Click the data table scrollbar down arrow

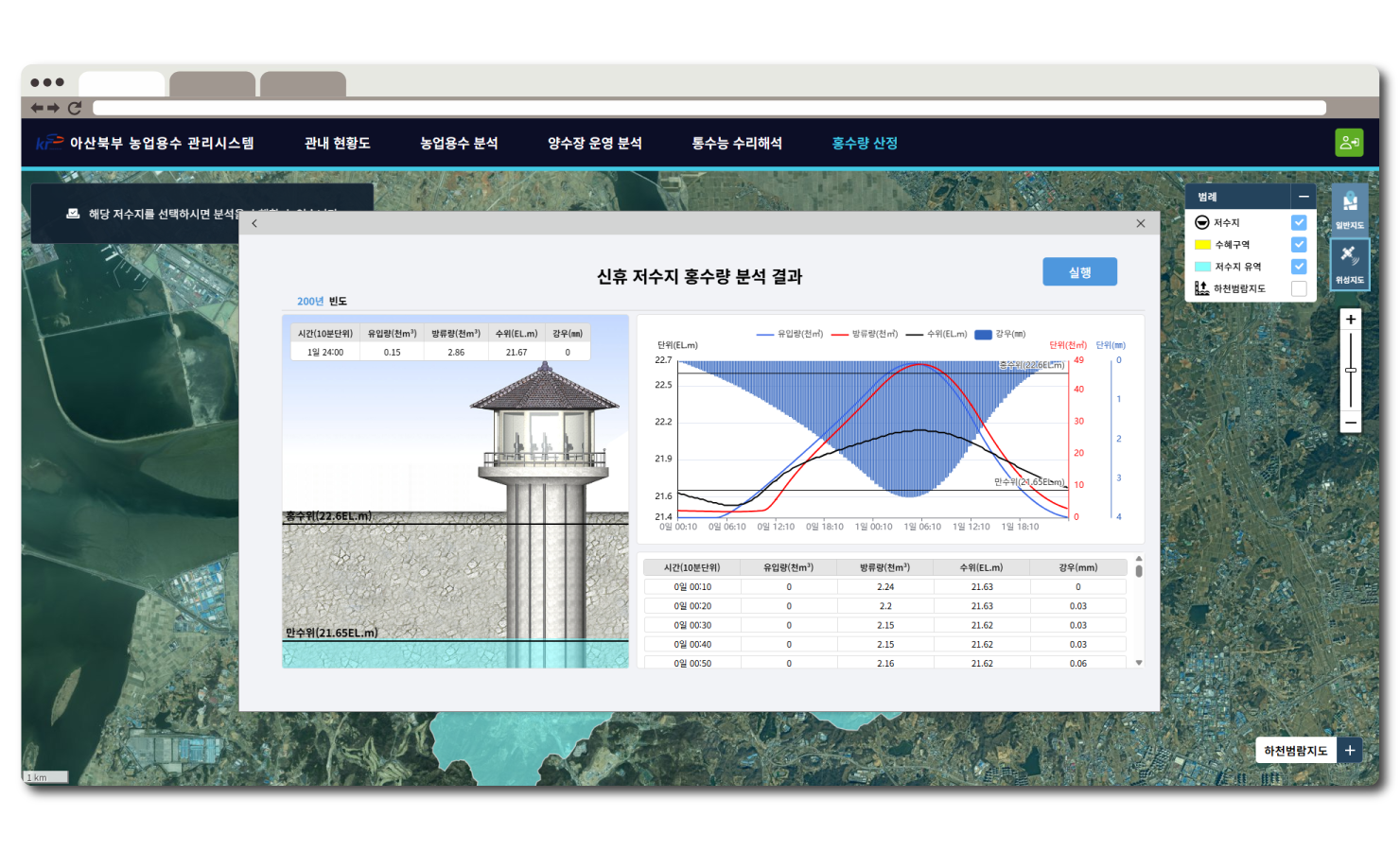point(1139,663)
